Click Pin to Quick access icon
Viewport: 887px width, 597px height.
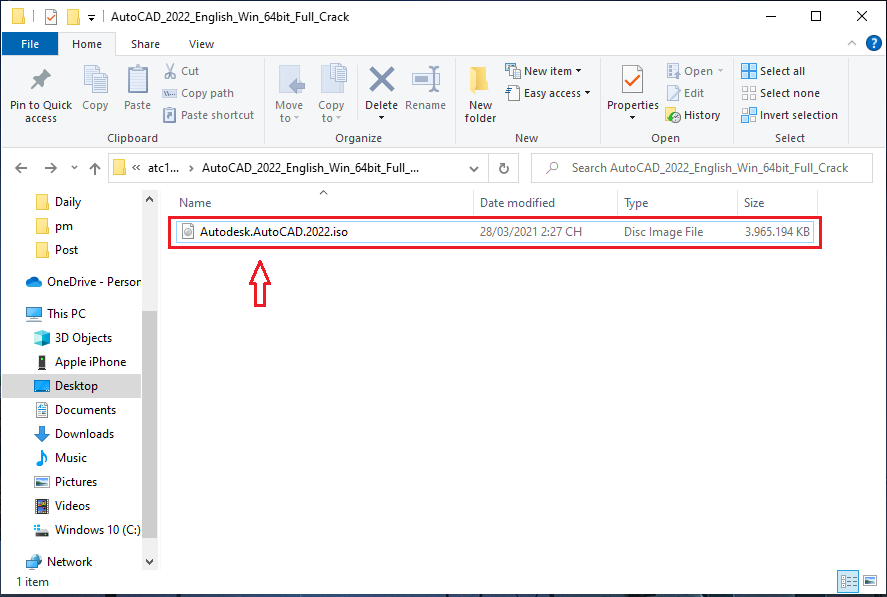pos(41,80)
